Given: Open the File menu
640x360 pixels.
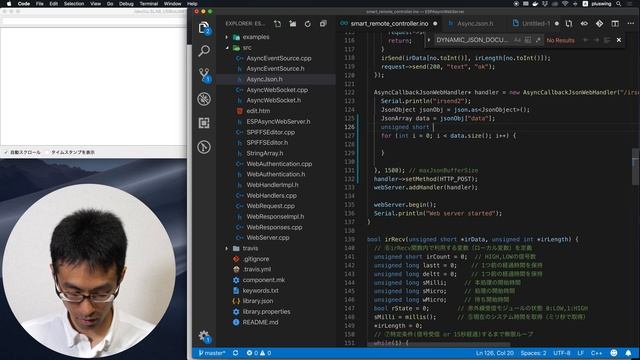Looking at the screenshot, I should [40, 4].
